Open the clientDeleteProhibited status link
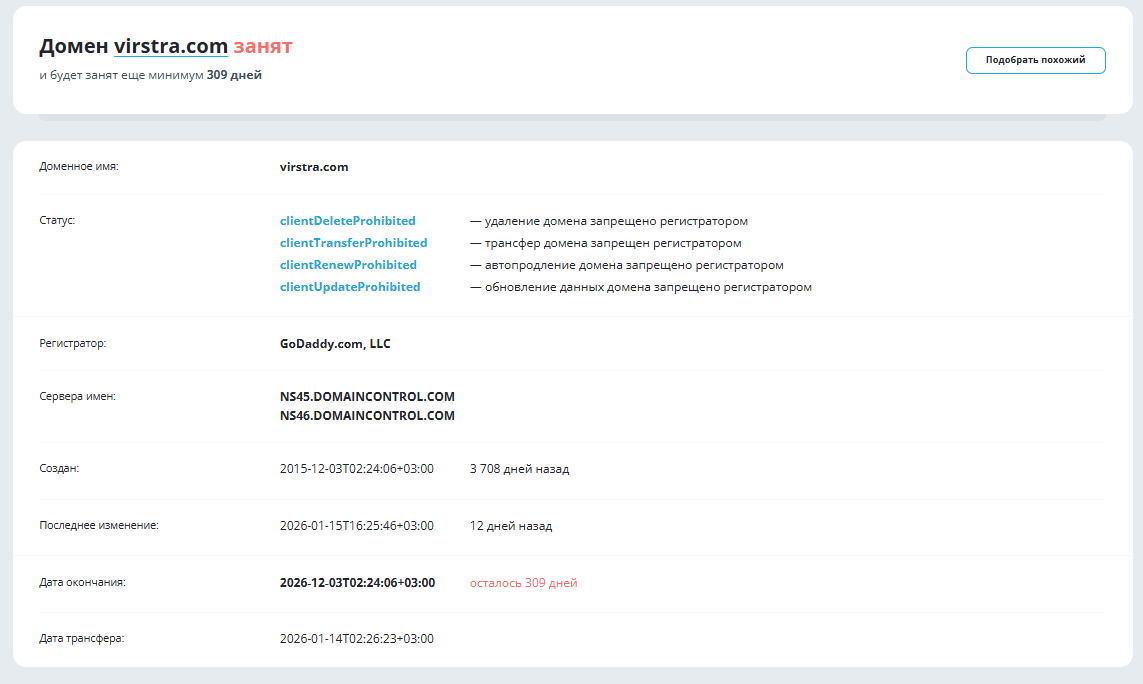 tap(348, 221)
